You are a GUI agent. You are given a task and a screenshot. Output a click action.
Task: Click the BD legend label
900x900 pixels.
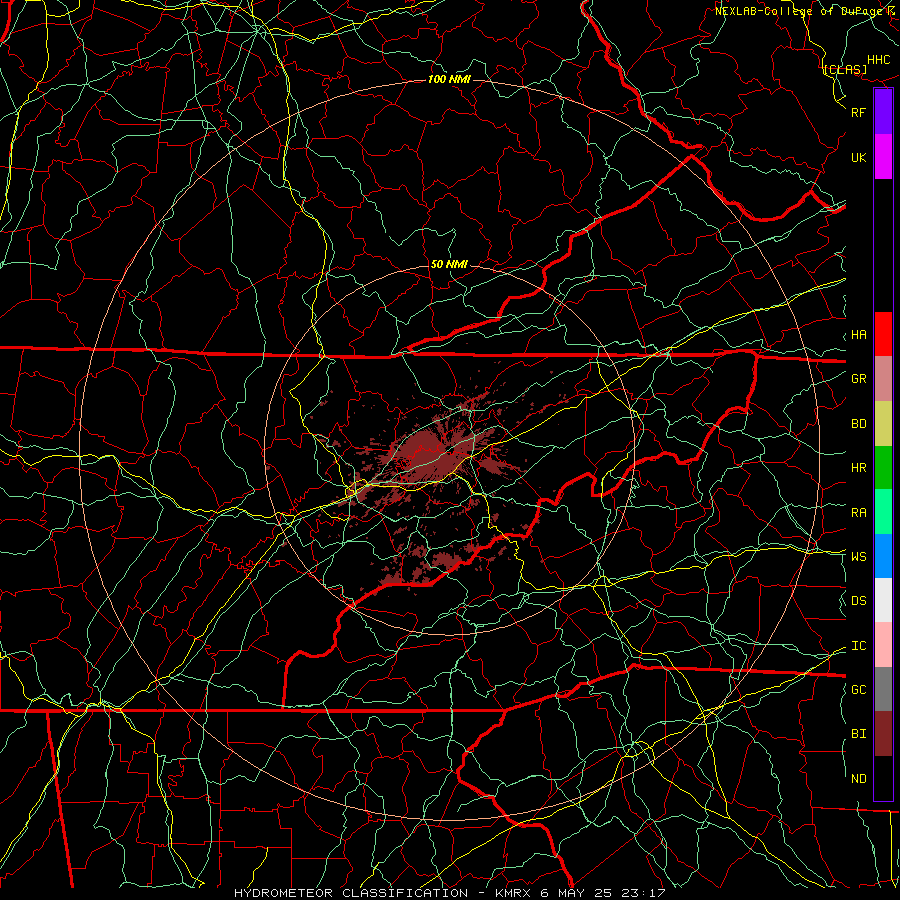pos(859,423)
